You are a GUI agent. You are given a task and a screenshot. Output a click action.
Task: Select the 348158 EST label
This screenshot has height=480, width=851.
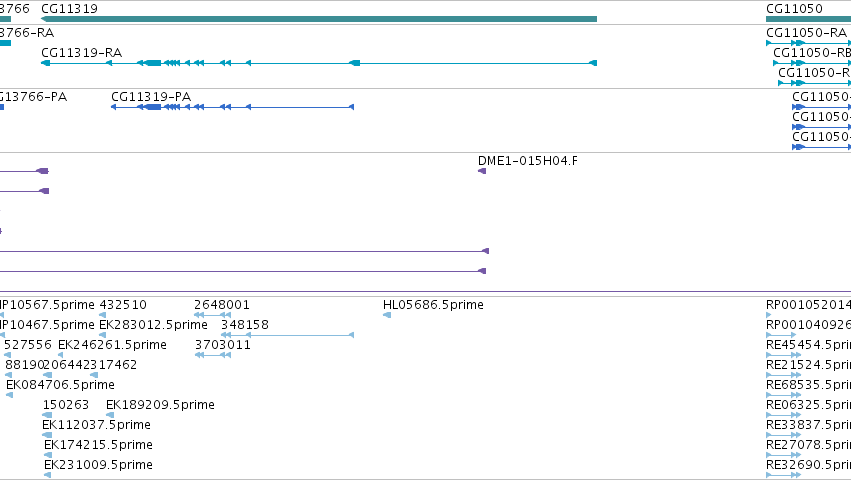pyautogui.click(x=245, y=325)
